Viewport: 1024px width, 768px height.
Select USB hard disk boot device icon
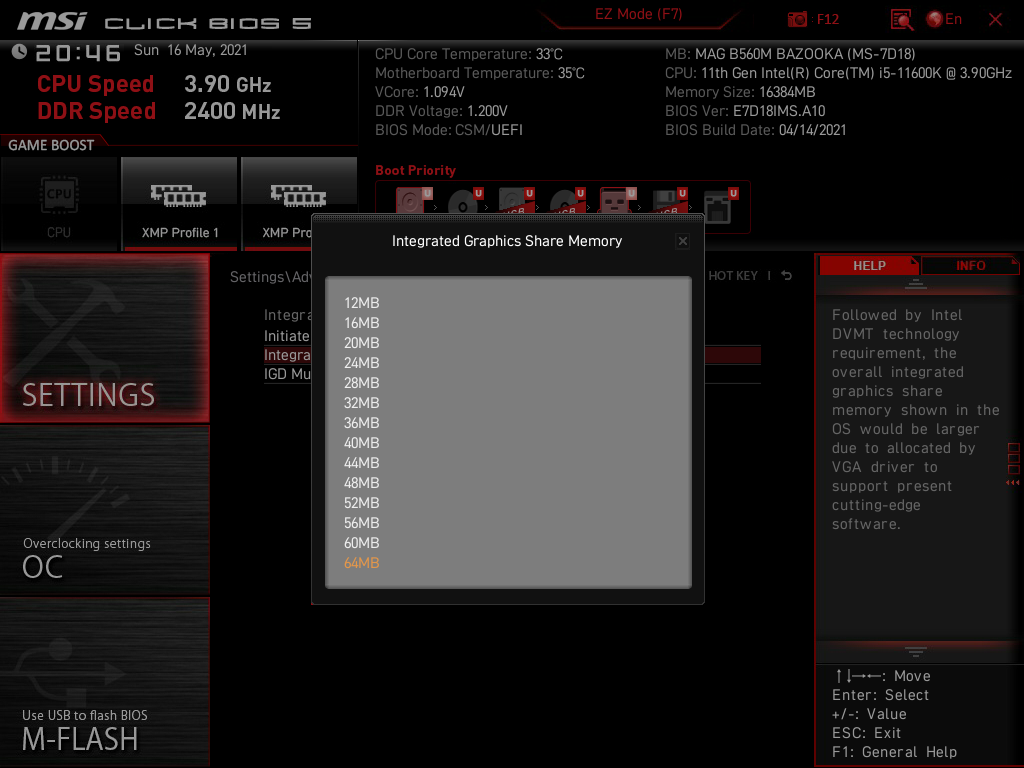click(516, 201)
